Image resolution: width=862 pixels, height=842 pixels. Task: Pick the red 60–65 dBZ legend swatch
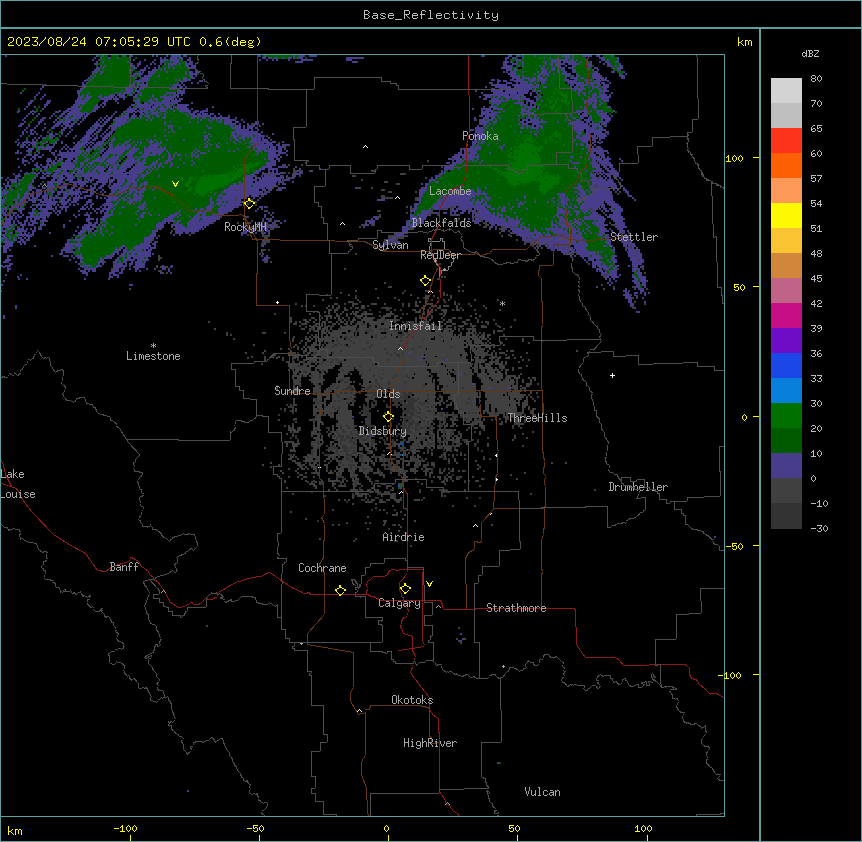(786, 141)
